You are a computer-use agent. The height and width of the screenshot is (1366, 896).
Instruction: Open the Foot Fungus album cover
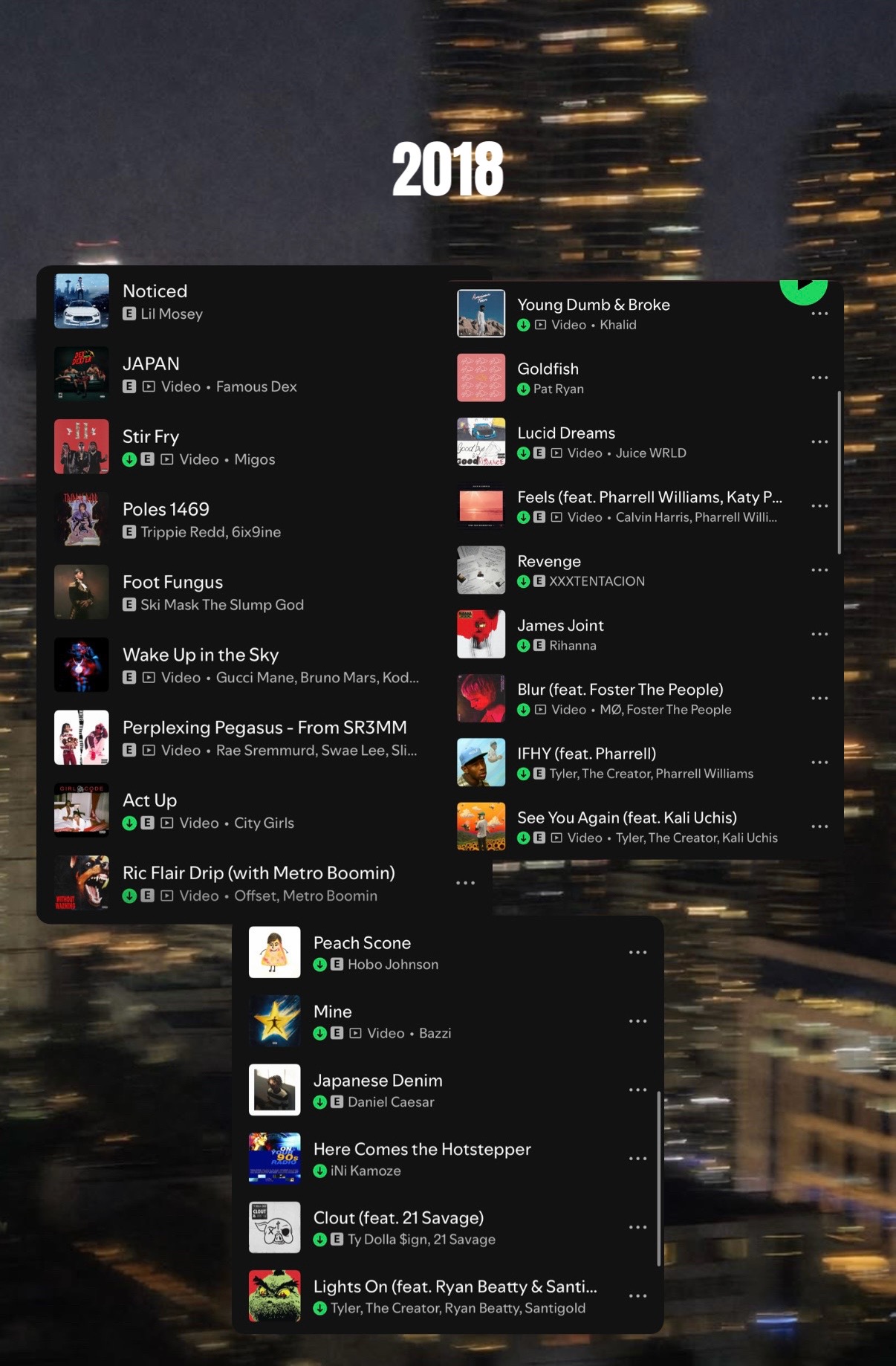click(82, 592)
